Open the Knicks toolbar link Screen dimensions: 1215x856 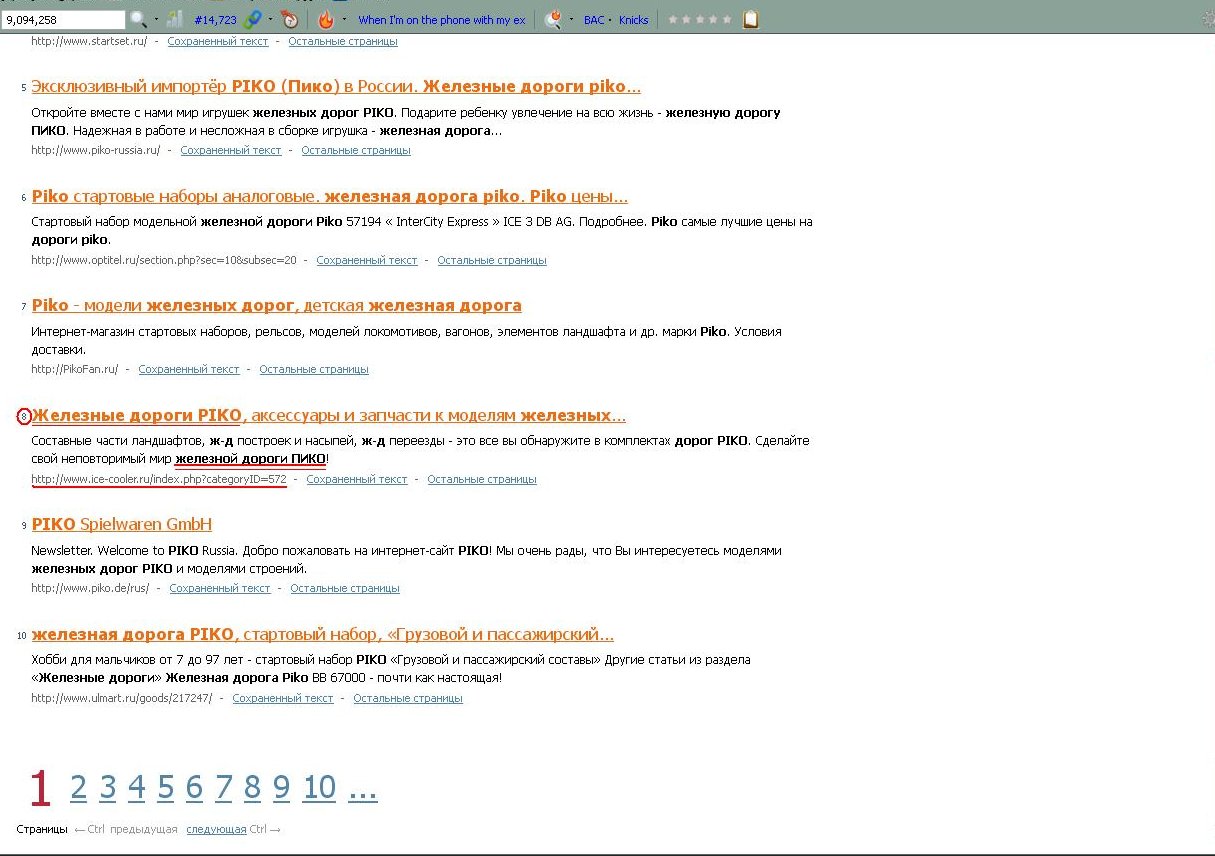pyautogui.click(x=633, y=20)
